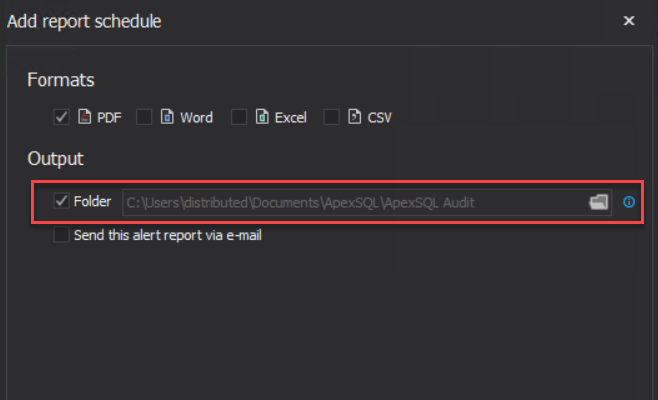Click the Word document format icon
Viewport: 658px width, 400px height.
[x=167, y=117]
